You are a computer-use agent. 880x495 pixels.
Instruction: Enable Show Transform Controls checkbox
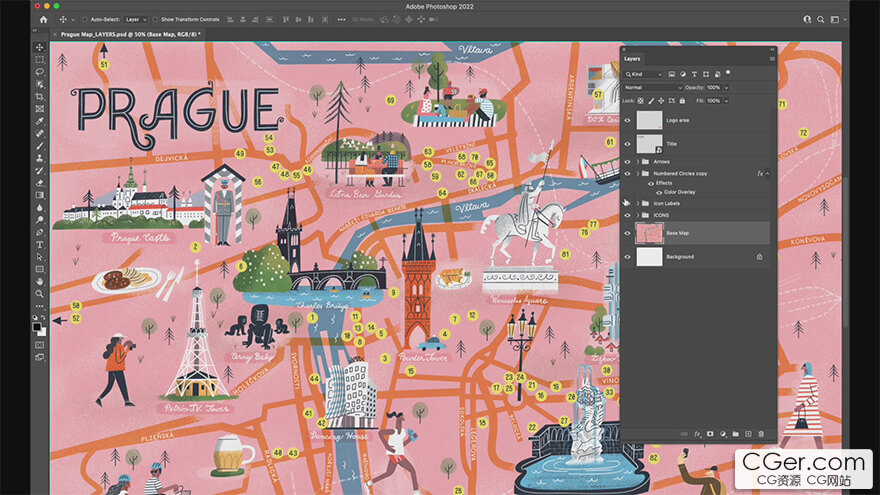[155, 20]
